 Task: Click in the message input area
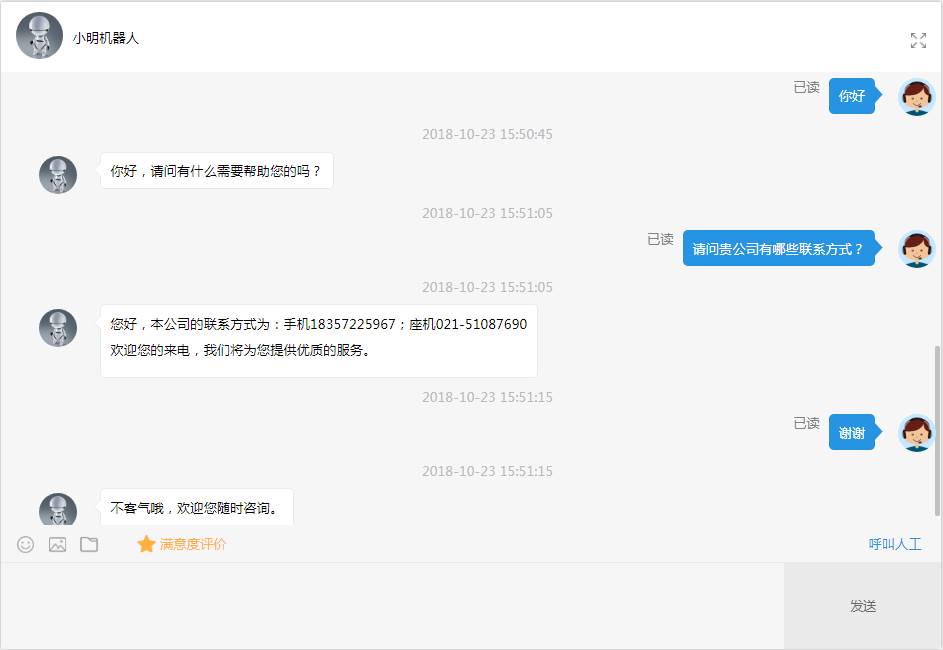(390, 605)
